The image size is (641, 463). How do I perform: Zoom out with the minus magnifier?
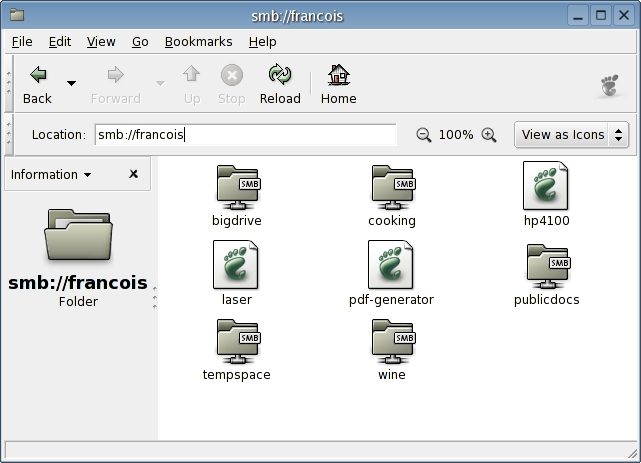(424, 135)
